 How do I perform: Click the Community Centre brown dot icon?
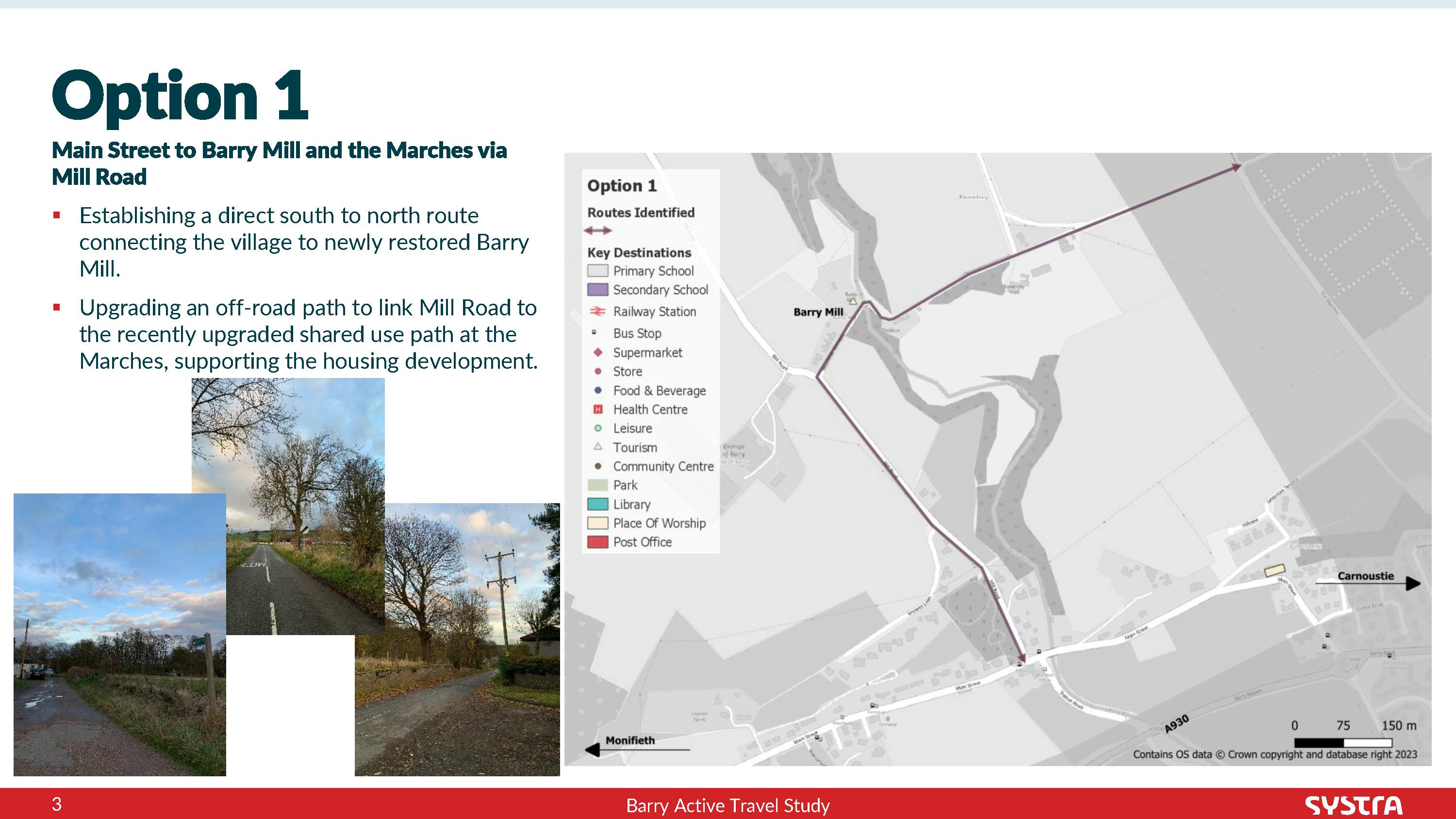coord(597,466)
